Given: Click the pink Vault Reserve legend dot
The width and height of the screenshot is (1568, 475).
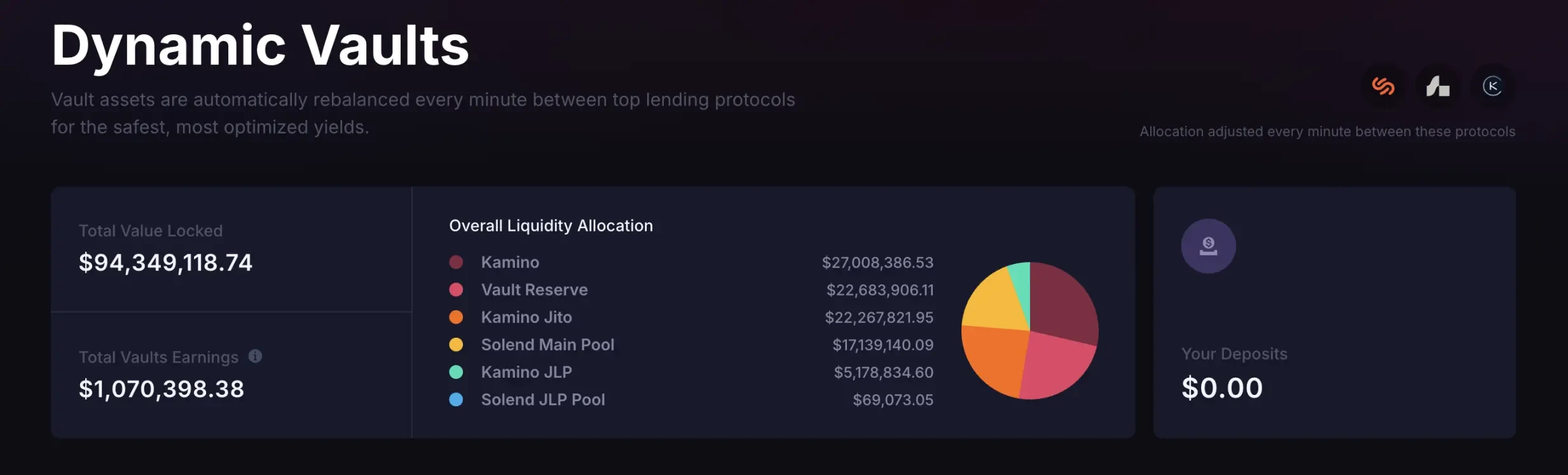Looking at the screenshot, I should click(x=457, y=289).
